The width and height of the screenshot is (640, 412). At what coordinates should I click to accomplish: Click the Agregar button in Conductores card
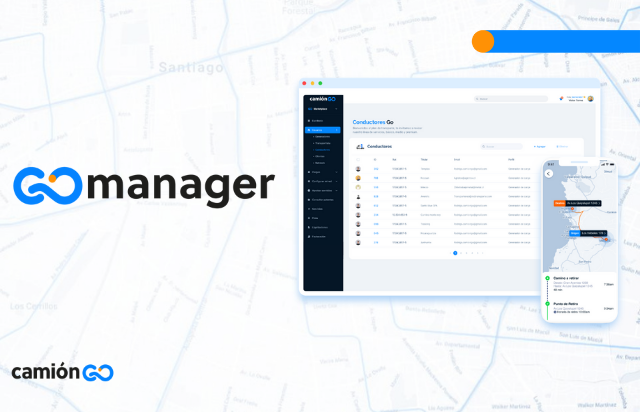pos(540,147)
